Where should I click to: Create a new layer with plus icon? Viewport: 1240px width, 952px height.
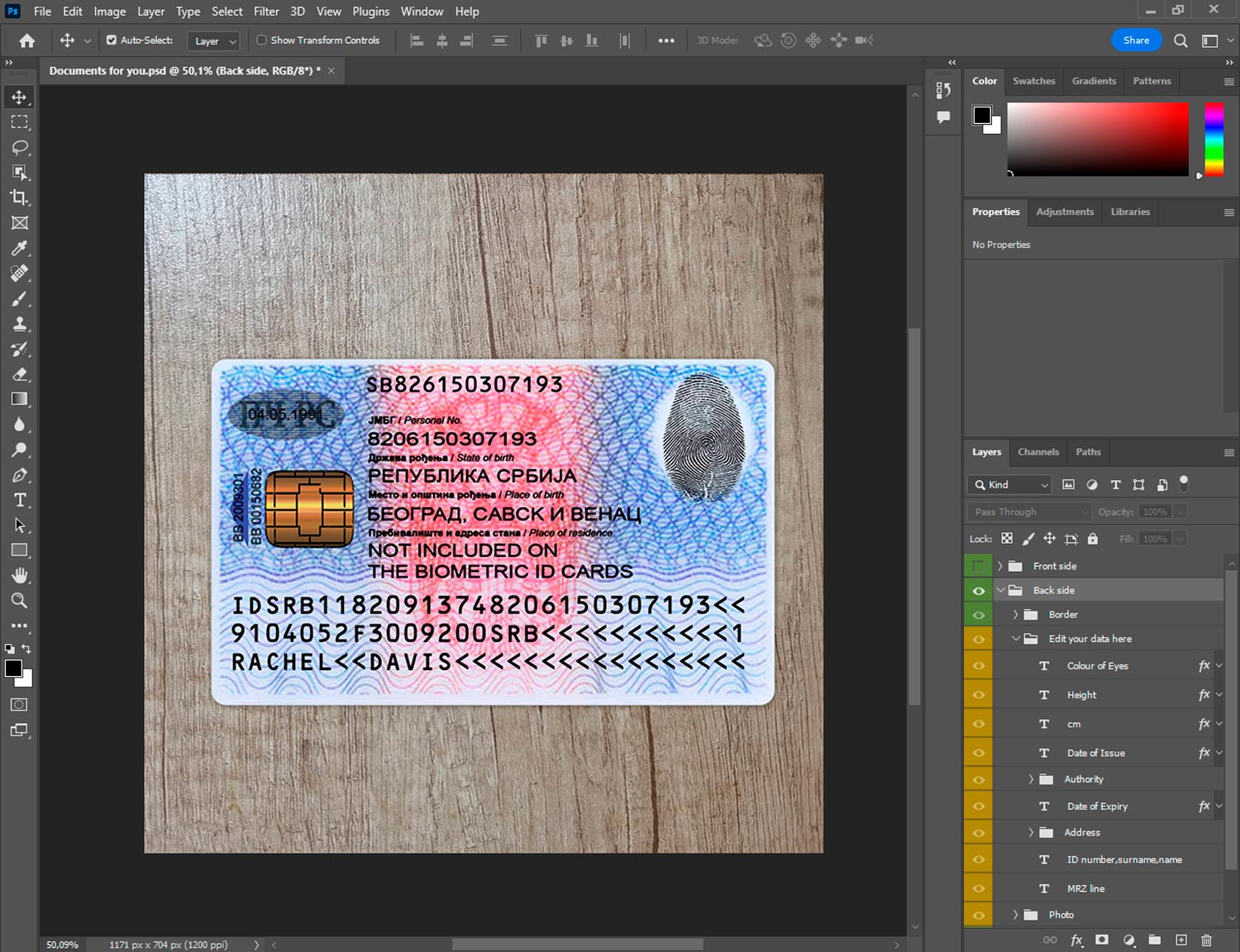click(x=1181, y=940)
